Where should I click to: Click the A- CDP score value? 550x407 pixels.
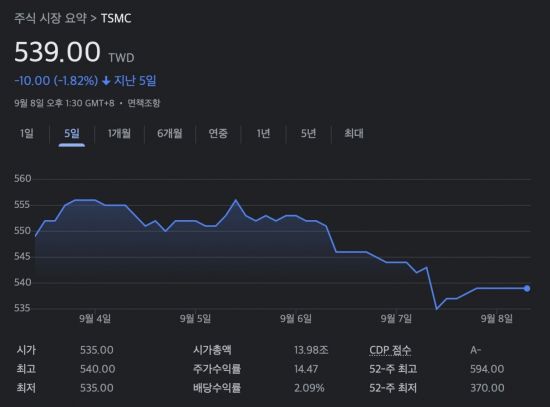pyautogui.click(x=476, y=350)
